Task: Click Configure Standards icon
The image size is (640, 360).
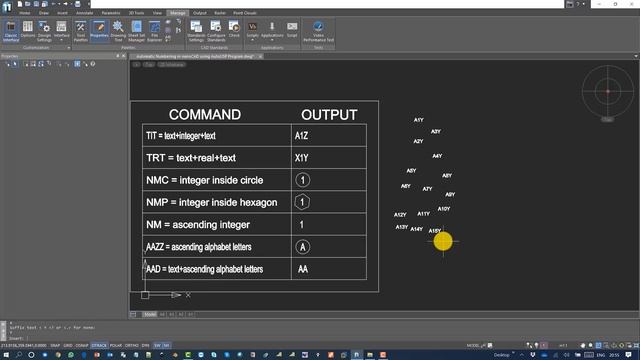Action: coord(216,31)
